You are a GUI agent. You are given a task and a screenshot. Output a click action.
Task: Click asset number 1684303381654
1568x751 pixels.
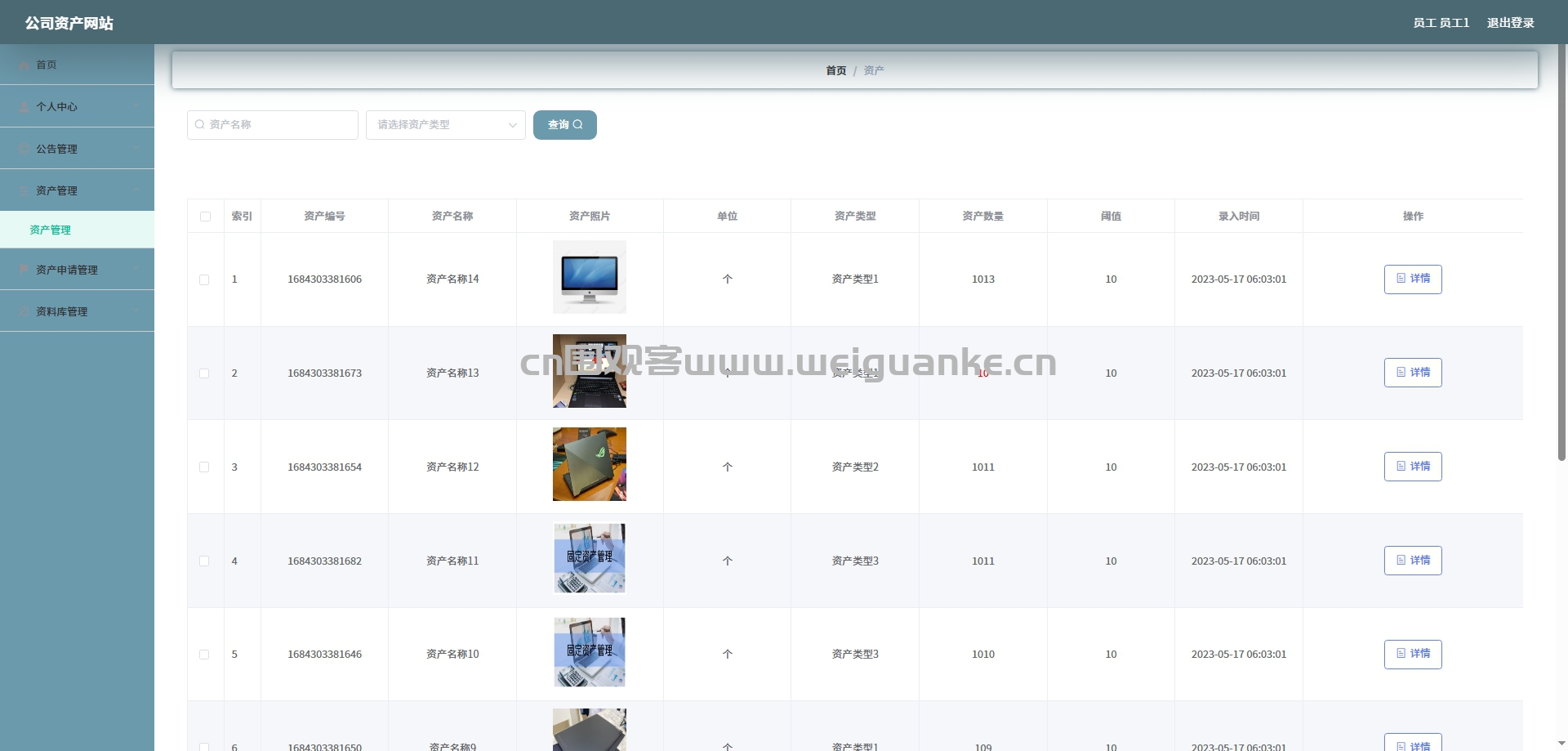point(324,467)
